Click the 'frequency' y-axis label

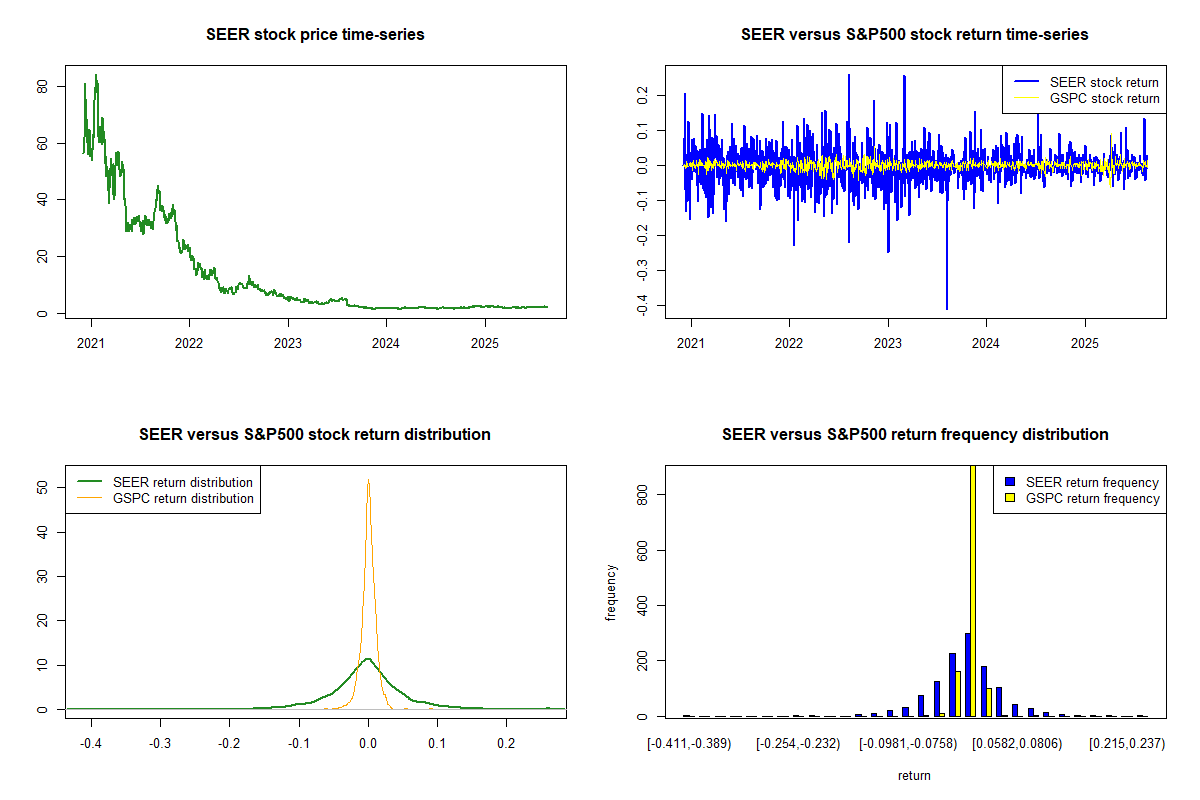611,592
